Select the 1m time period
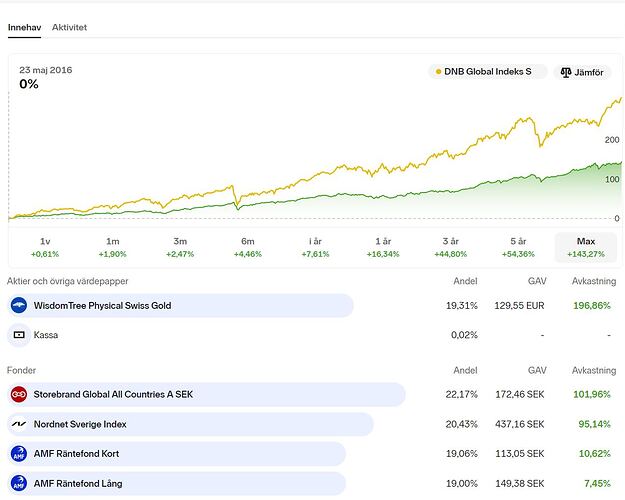Image resolution: width=625 pixels, height=500 pixels. click(113, 247)
